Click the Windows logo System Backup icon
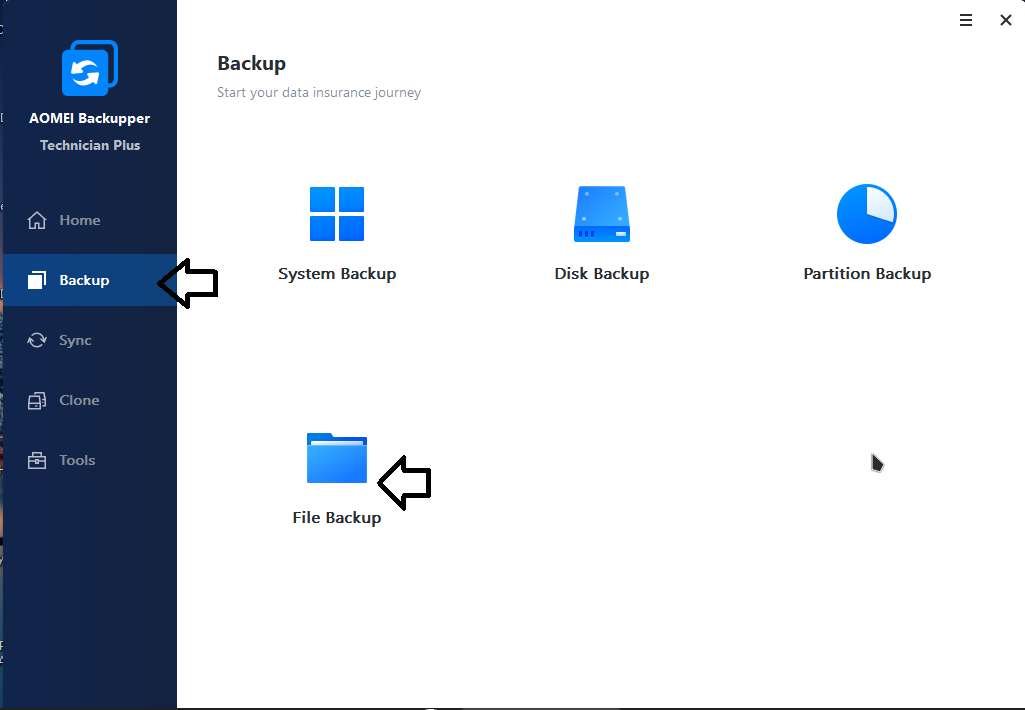1025x710 pixels. (x=337, y=214)
